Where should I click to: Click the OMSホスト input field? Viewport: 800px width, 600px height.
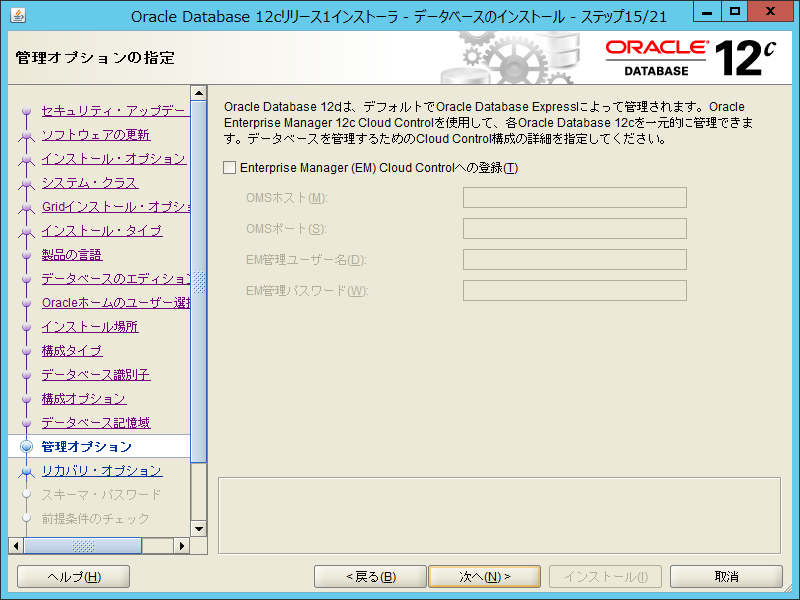tap(574, 198)
